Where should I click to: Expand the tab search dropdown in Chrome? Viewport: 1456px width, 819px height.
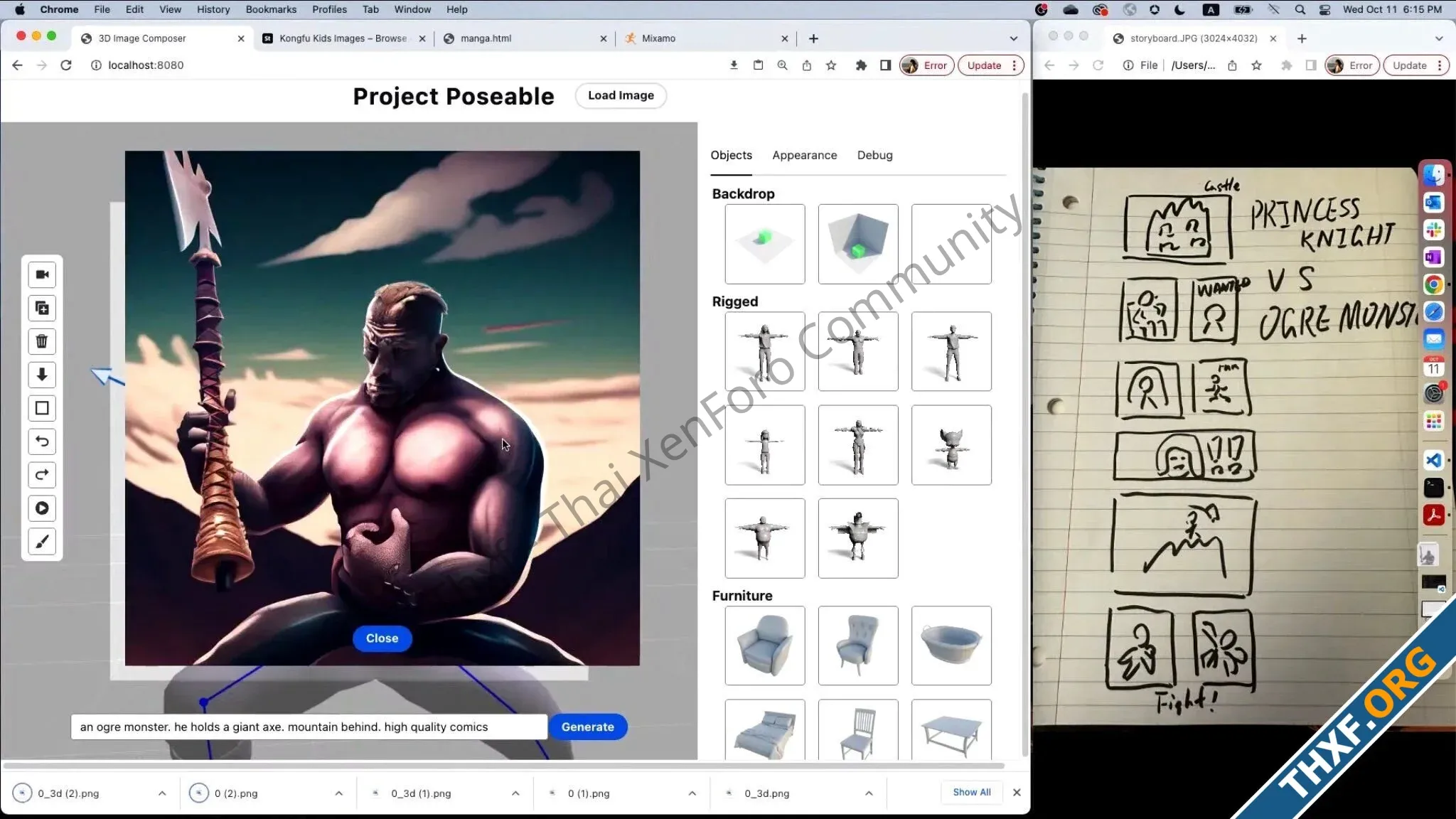[x=1013, y=38]
